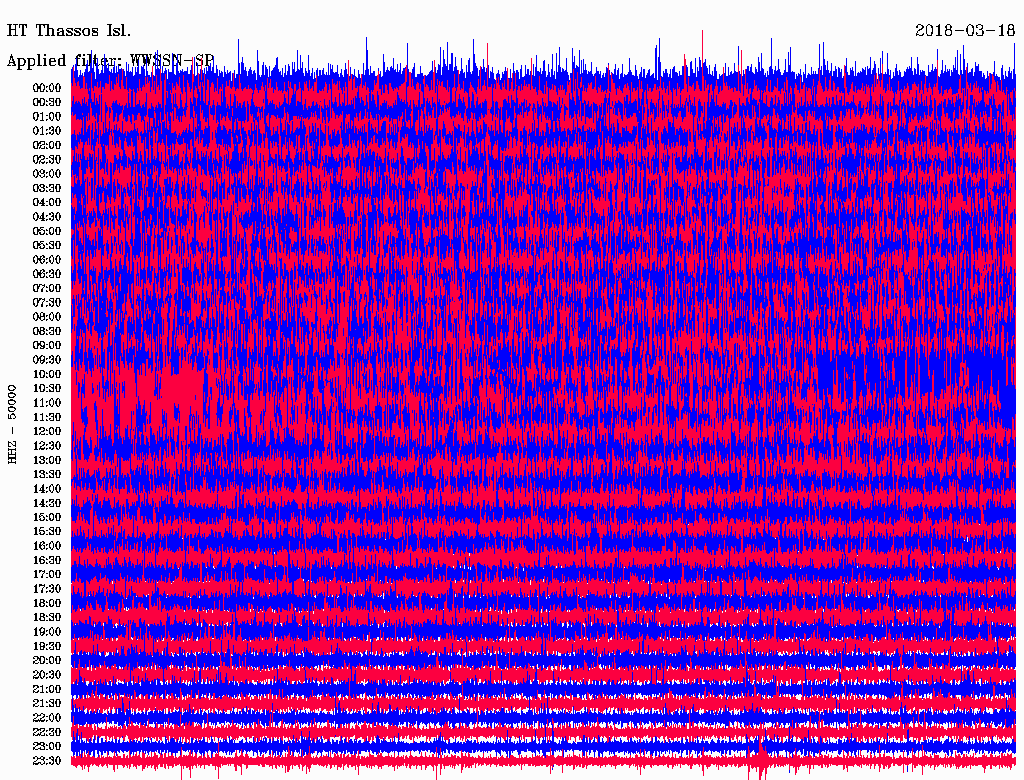This screenshot has width=1024, height=780.
Task: Select the 17:00 time label
Action: [x=47, y=574]
